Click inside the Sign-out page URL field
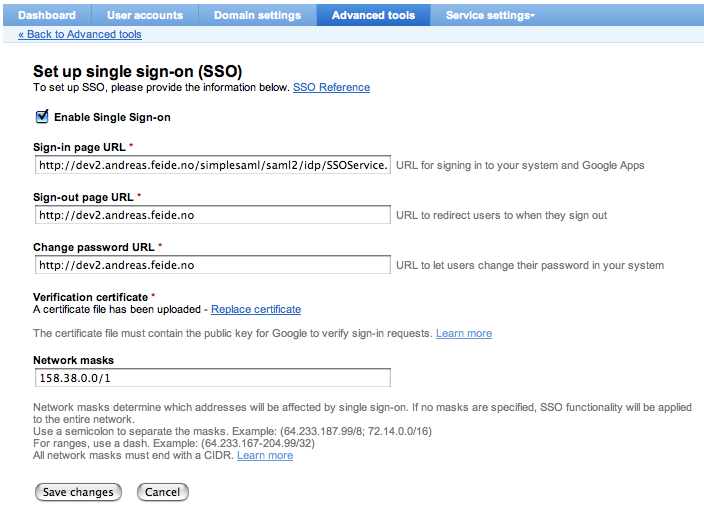The height and width of the screenshot is (509, 704). tap(211, 215)
